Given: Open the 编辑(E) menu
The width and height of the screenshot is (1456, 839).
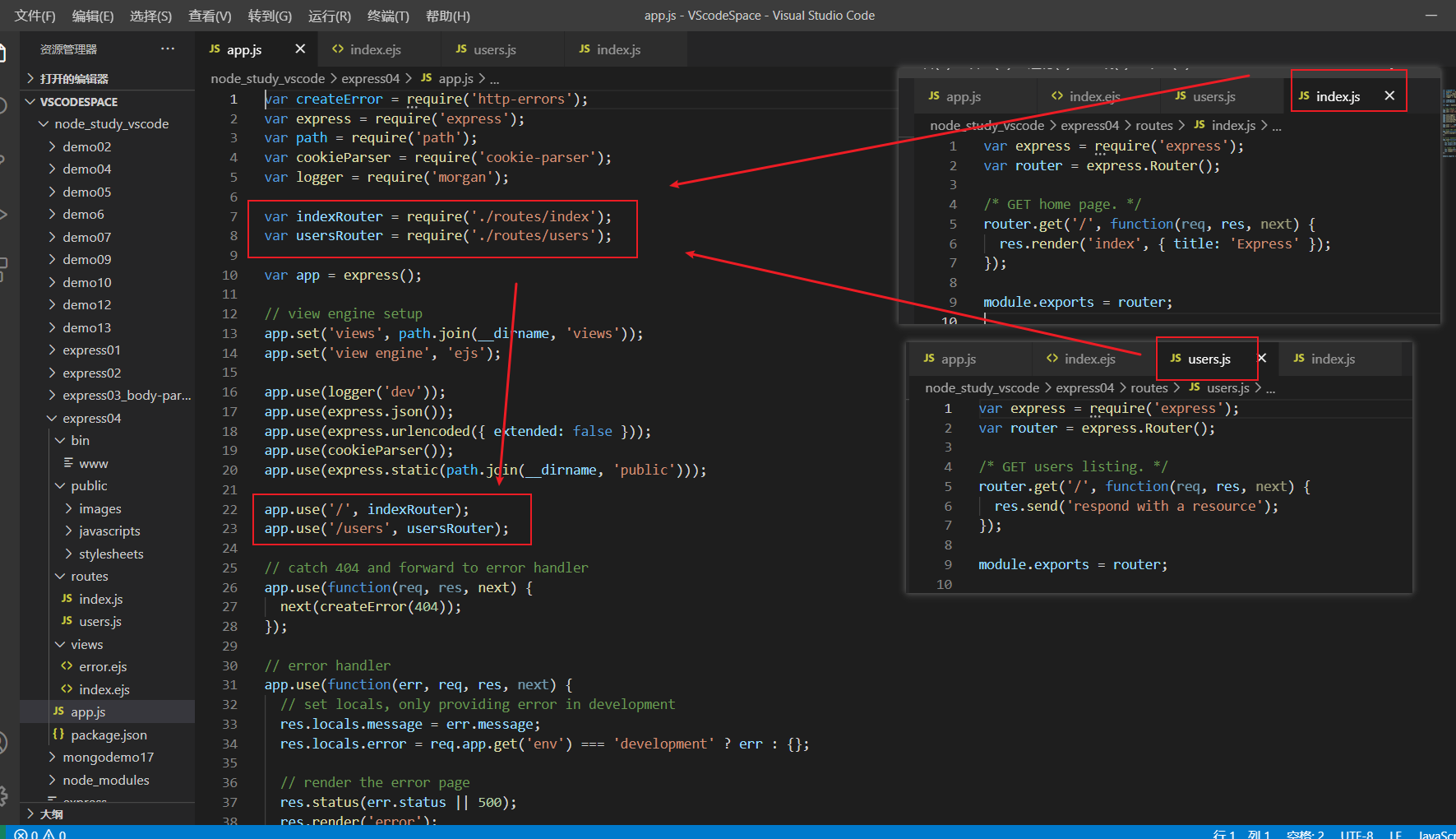Looking at the screenshot, I should tap(93, 16).
